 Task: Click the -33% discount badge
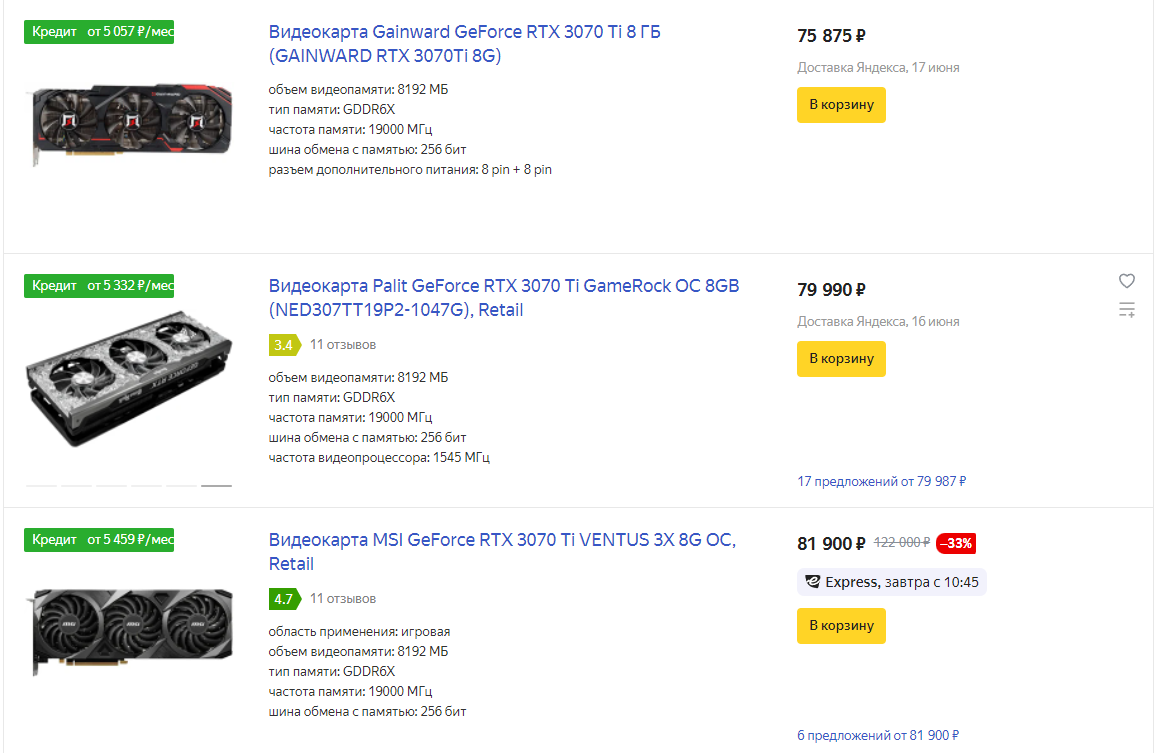[955, 544]
